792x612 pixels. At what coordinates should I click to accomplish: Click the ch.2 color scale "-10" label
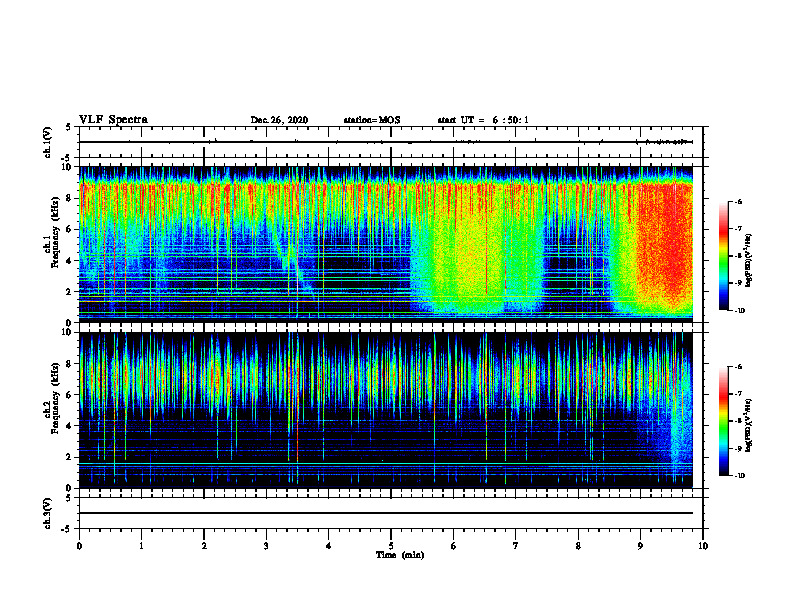[739, 476]
